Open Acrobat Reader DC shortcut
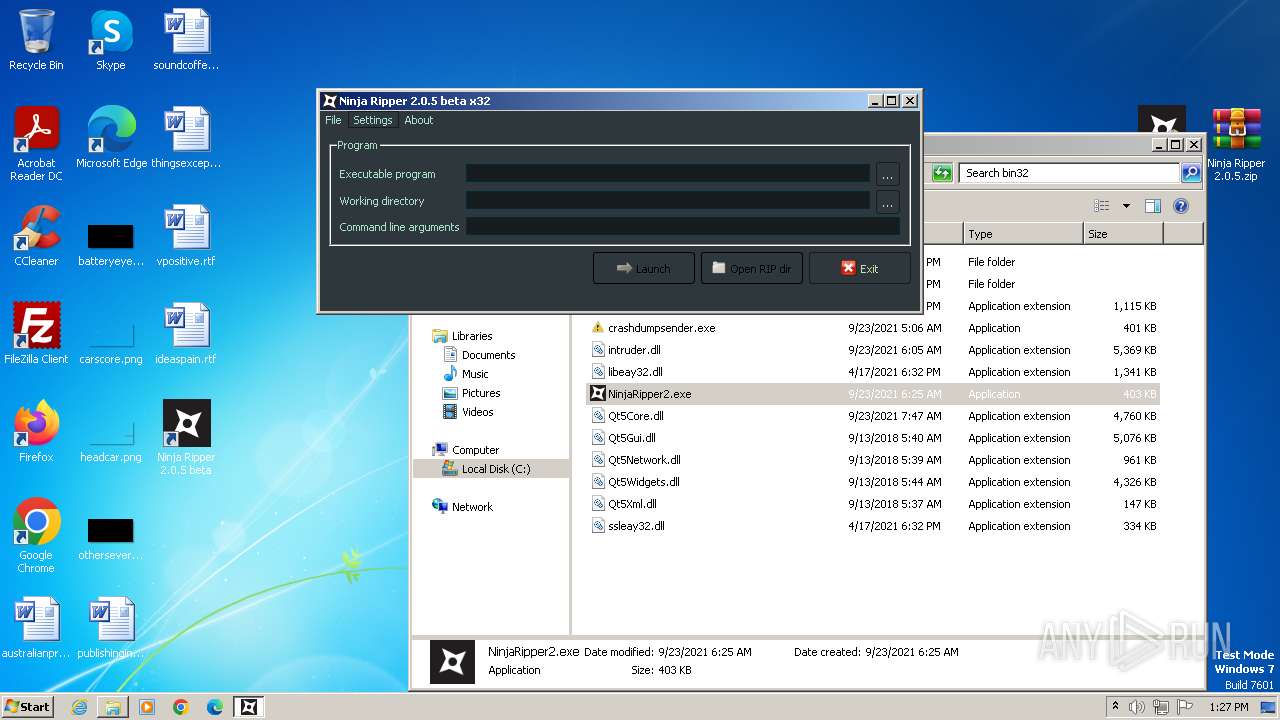Screen dimensions: 1280x720 point(36,144)
